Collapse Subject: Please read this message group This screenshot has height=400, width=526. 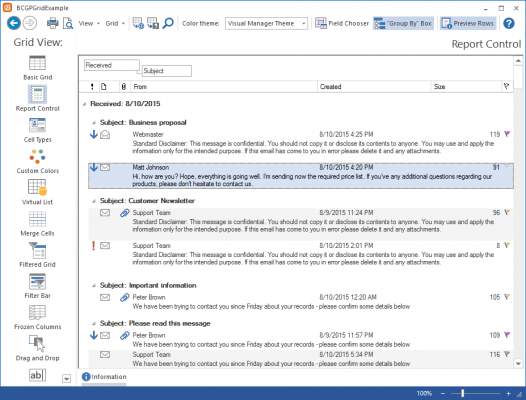(x=94, y=323)
